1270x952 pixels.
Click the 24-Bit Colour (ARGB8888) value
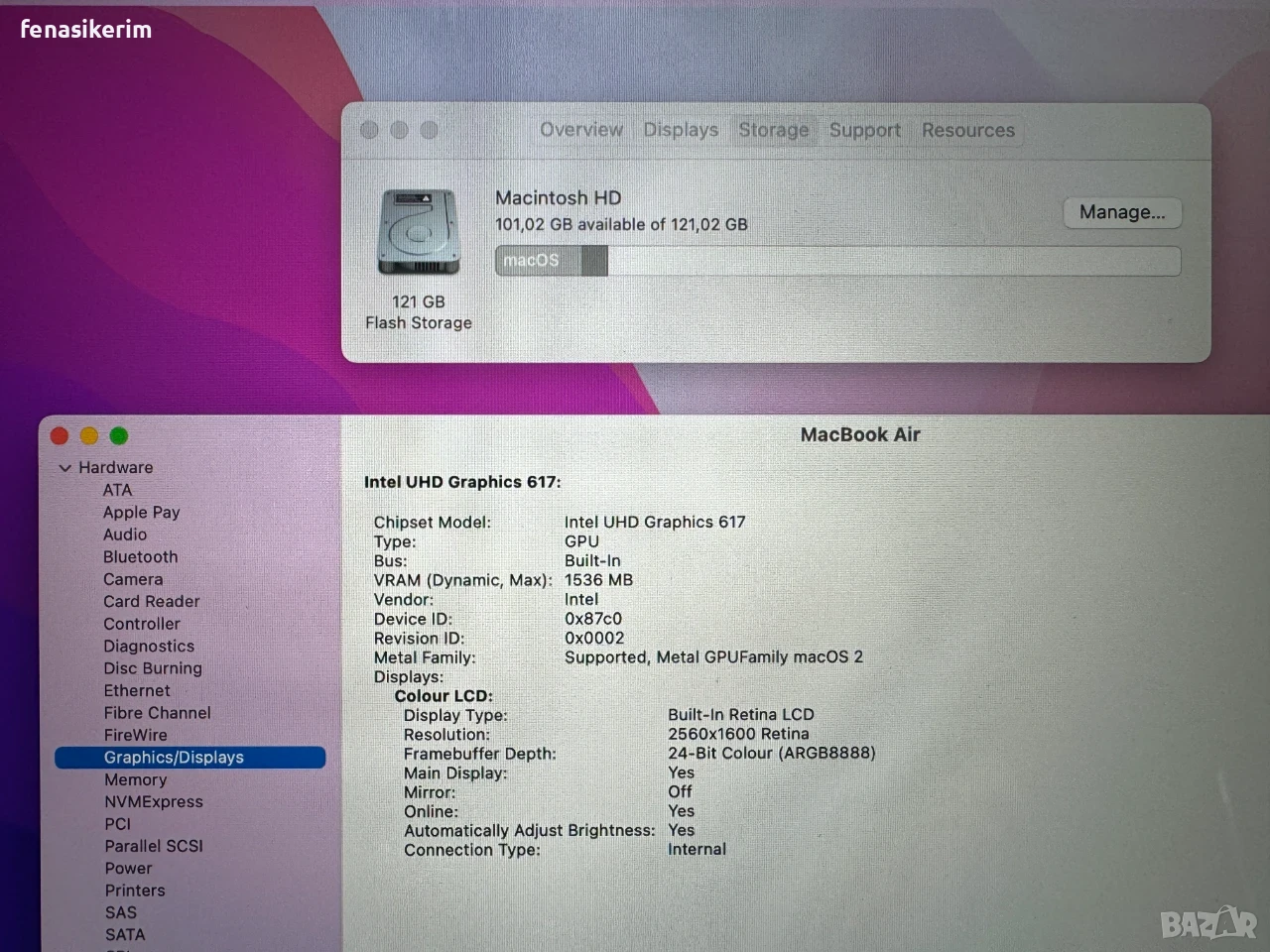[772, 754]
